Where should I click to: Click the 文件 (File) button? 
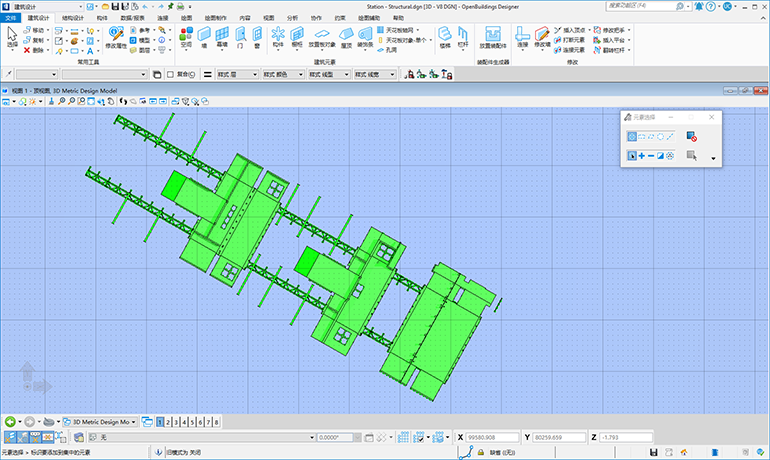pyautogui.click(x=11, y=18)
